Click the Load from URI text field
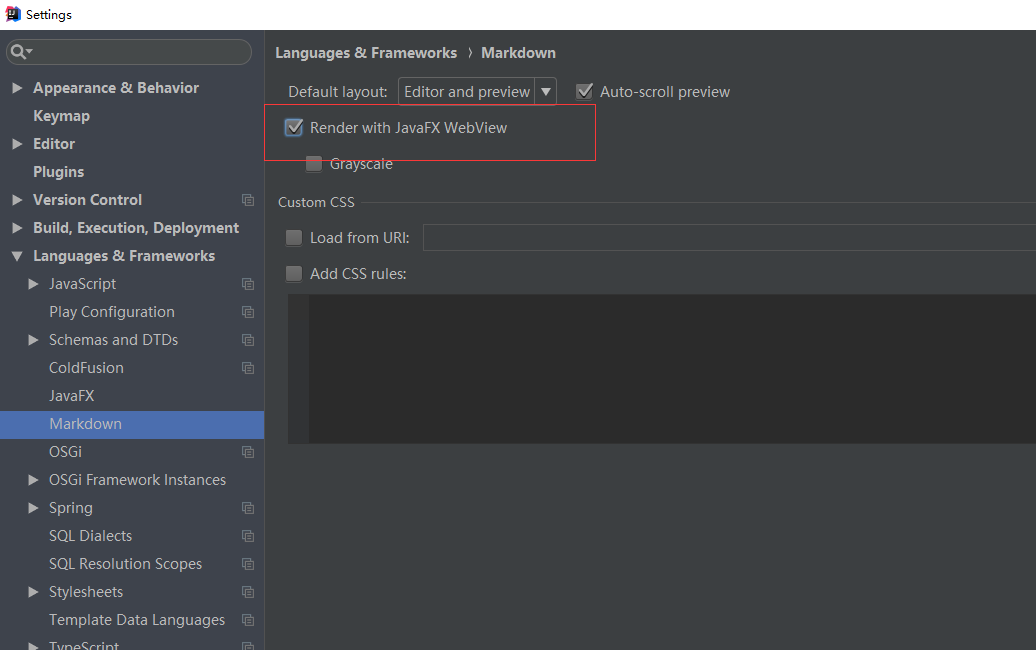Viewport: 1036px width, 650px height. (x=729, y=238)
